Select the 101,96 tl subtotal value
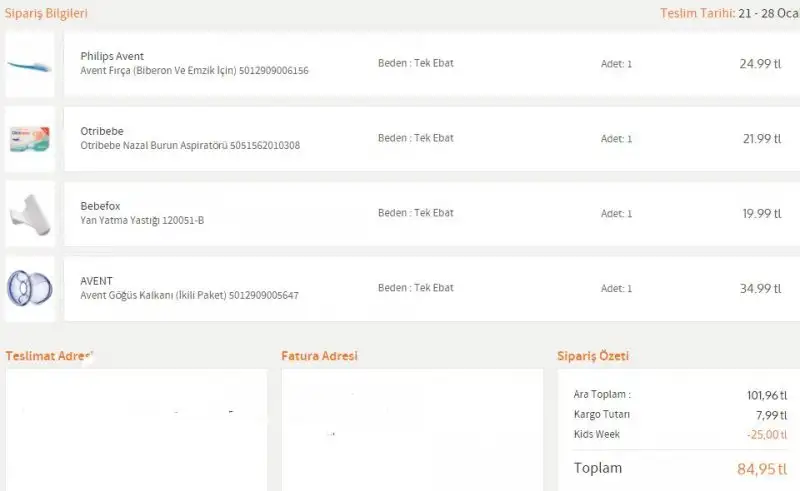Image resolution: width=800 pixels, height=491 pixels. point(767,396)
